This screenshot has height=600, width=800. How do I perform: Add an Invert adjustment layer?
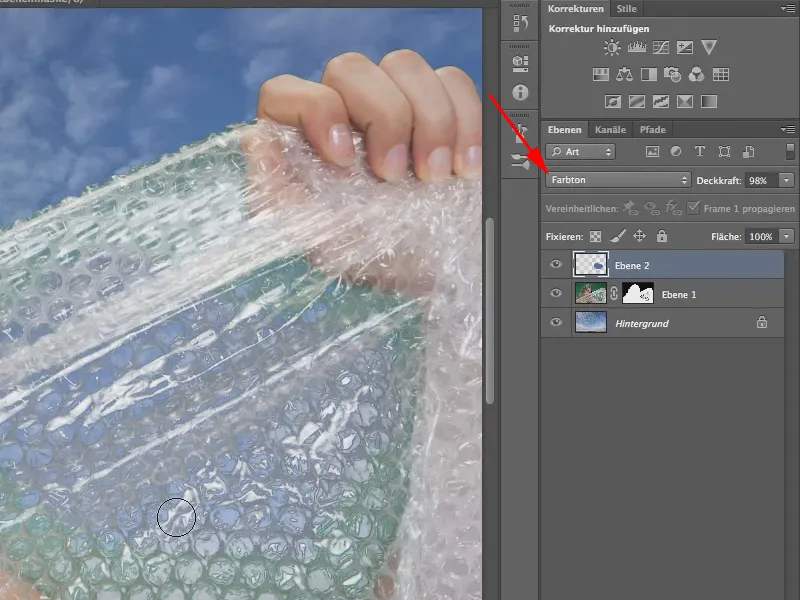pyautogui.click(x=613, y=102)
